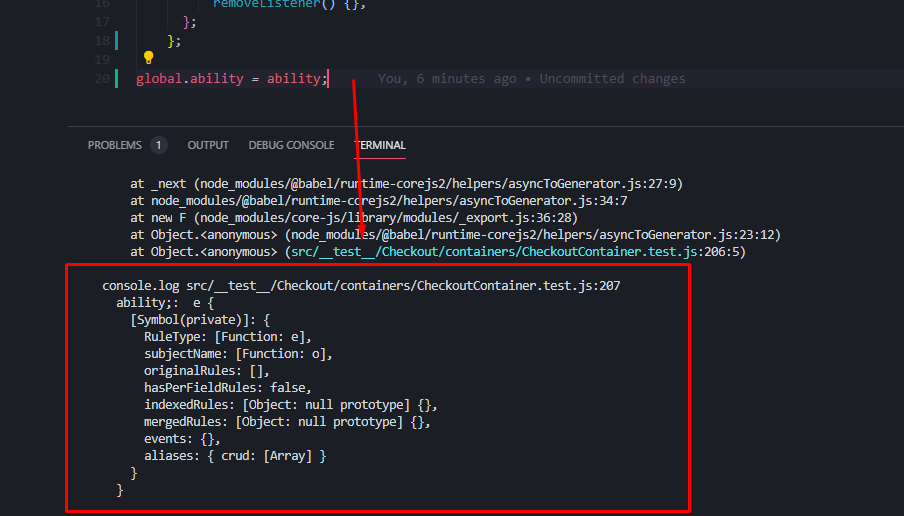Click the git blame annotation 'You, 6 minutes ago'

tap(447, 78)
